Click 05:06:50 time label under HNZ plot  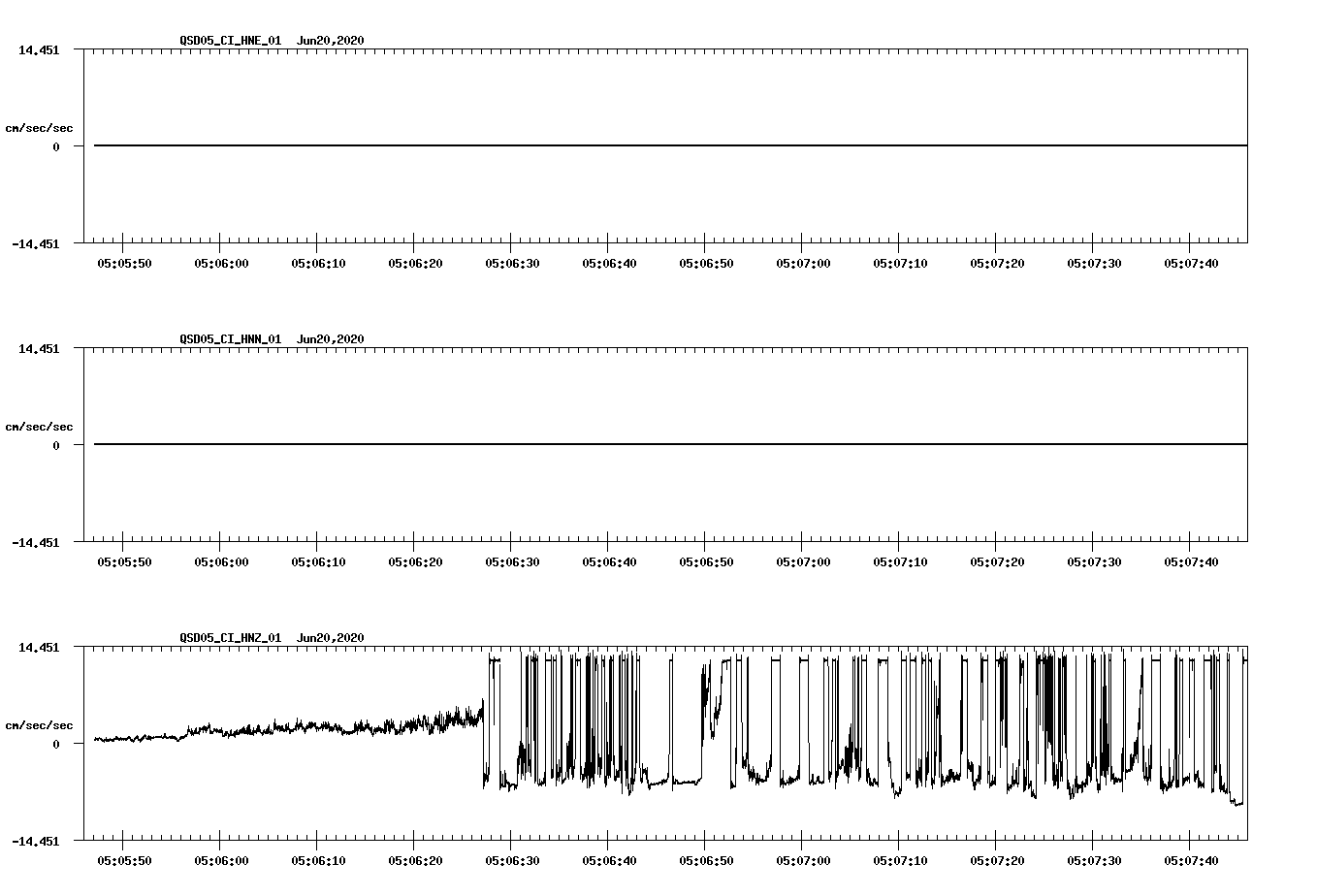[x=706, y=861]
